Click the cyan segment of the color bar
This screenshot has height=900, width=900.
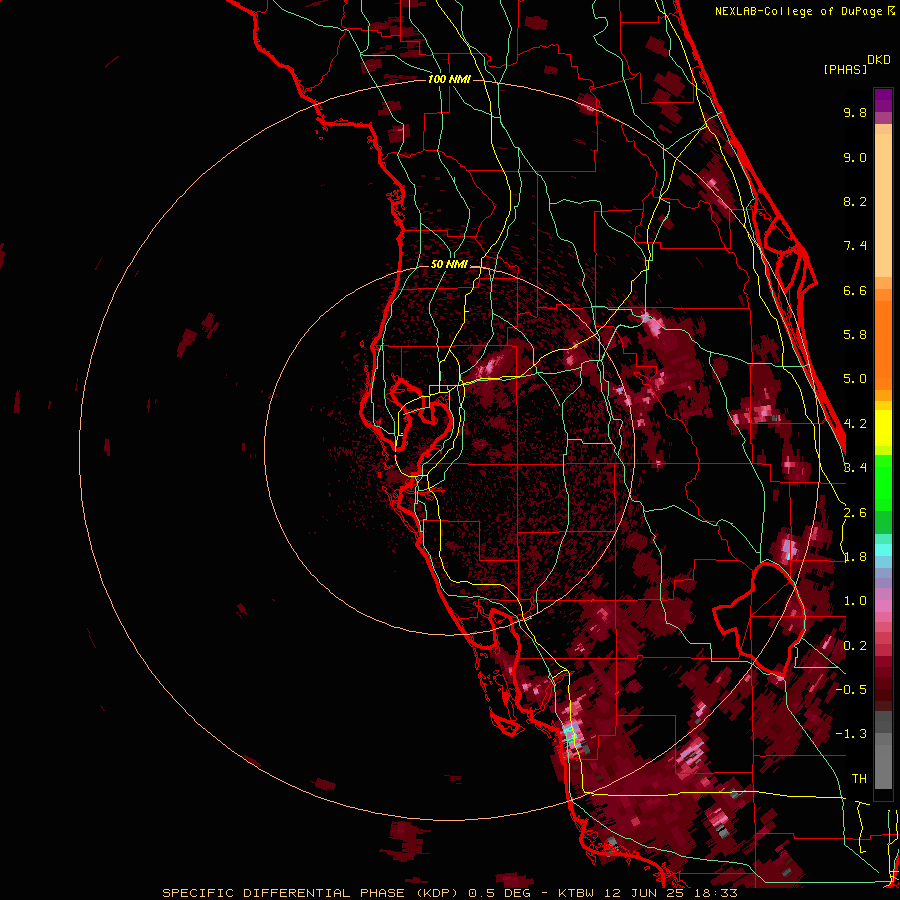click(x=883, y=550)
